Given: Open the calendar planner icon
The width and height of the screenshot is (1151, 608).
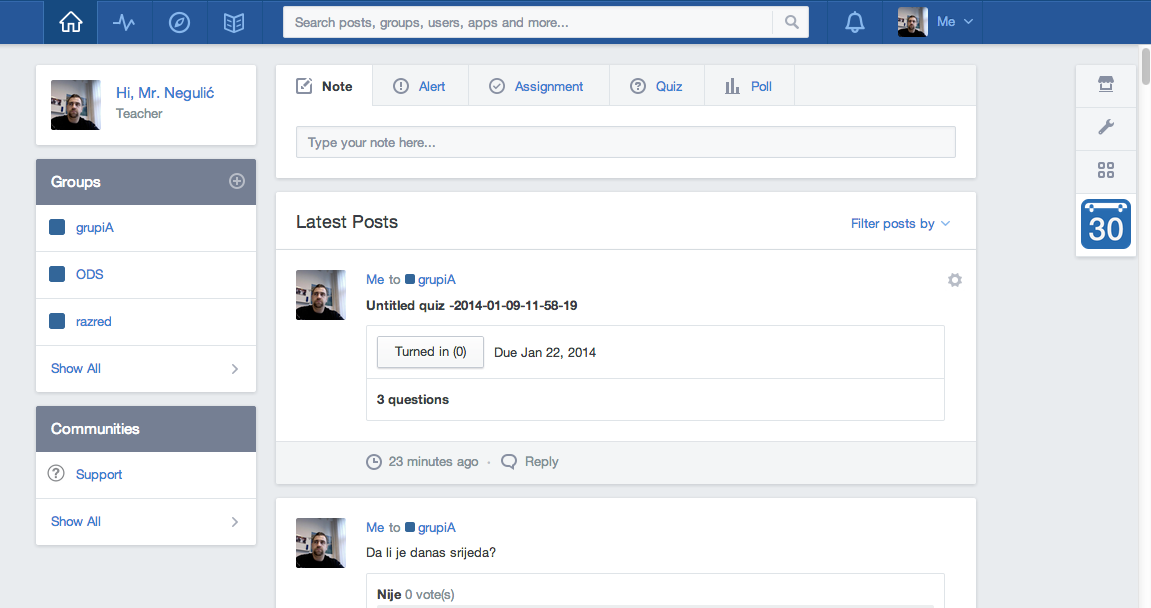Looking at the screenshot, I should click(x=1105, y=224).
